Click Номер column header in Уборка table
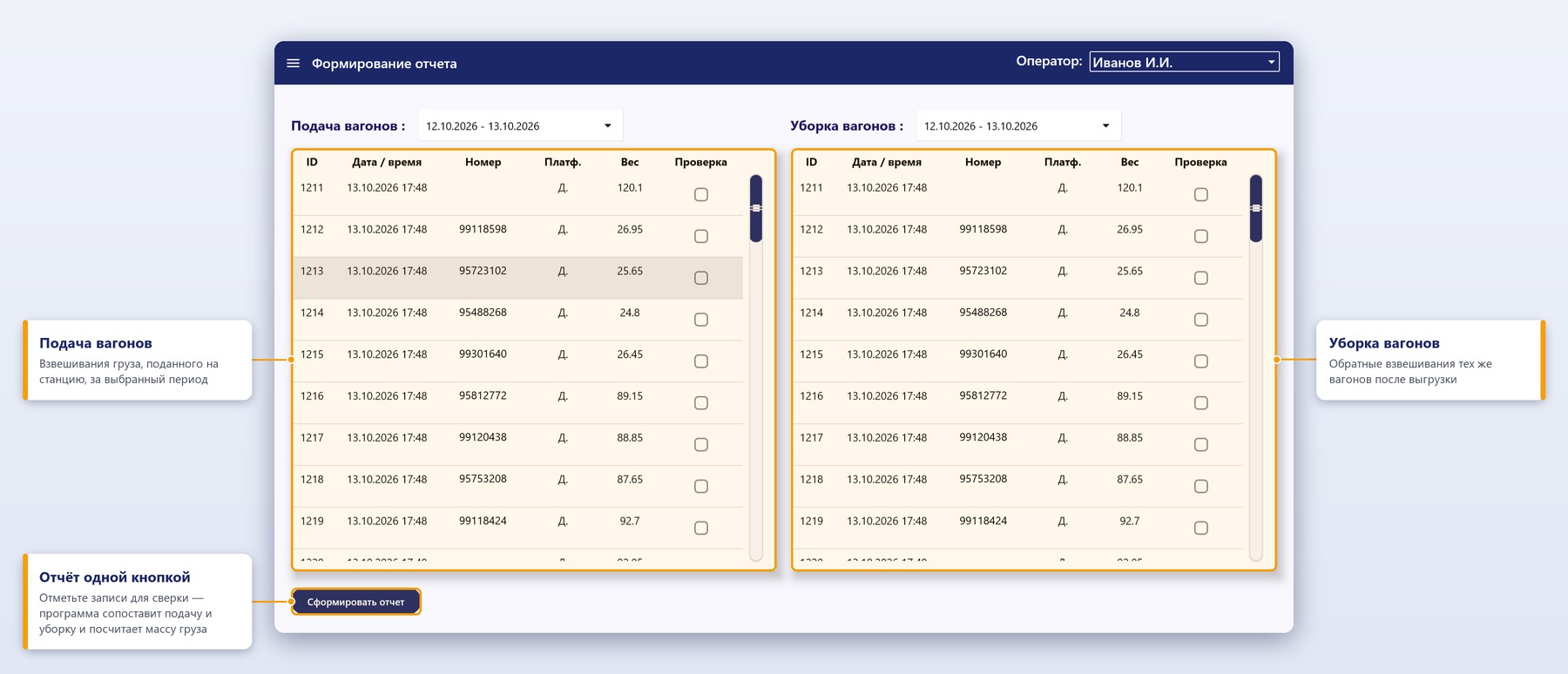This screenshot has height=674, width=1568. 983,162
